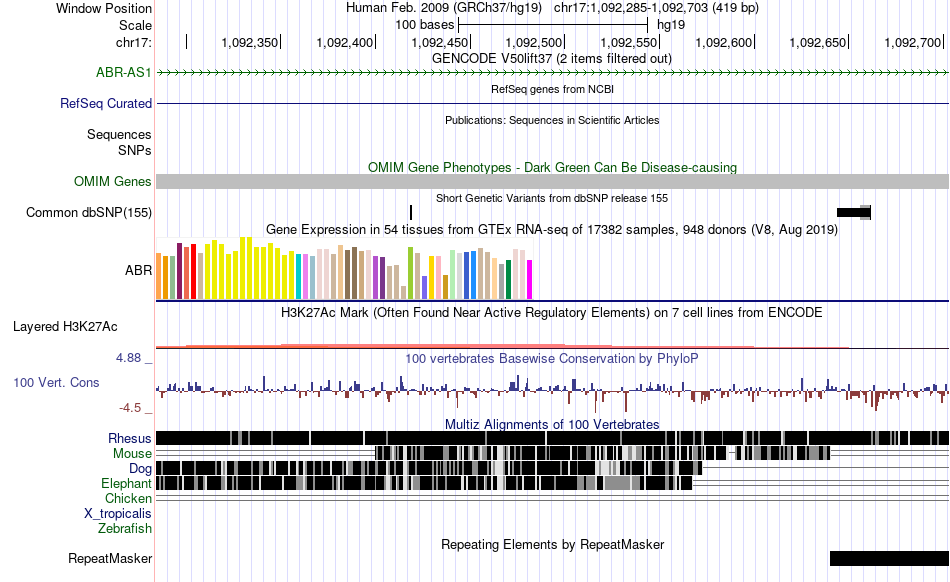Click the black RepeatMasker element block
This screenshot has height=582, width=950.
[x=889, y=558]
